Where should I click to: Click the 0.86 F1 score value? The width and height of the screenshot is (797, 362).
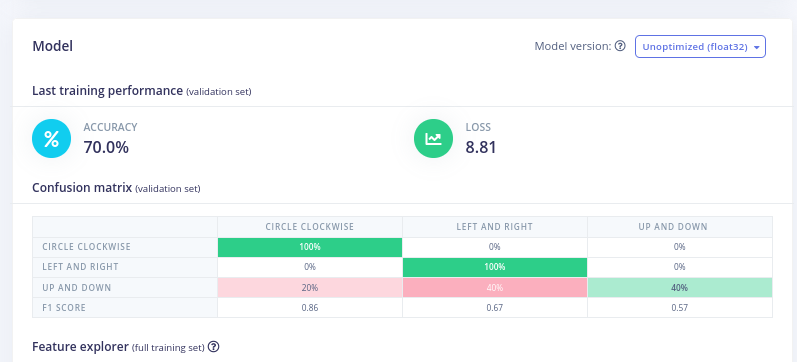point(310,308)
